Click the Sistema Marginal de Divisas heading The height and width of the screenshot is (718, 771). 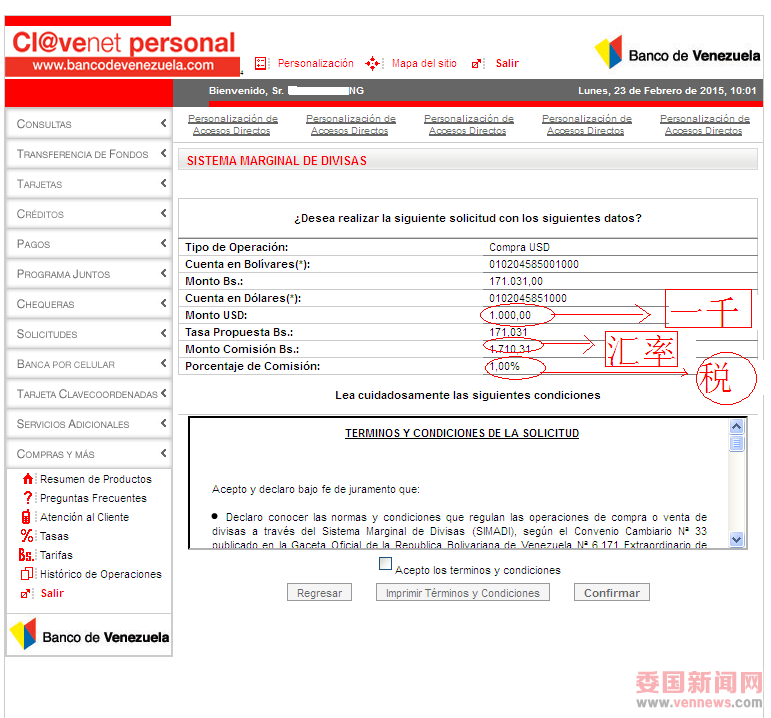276,161
